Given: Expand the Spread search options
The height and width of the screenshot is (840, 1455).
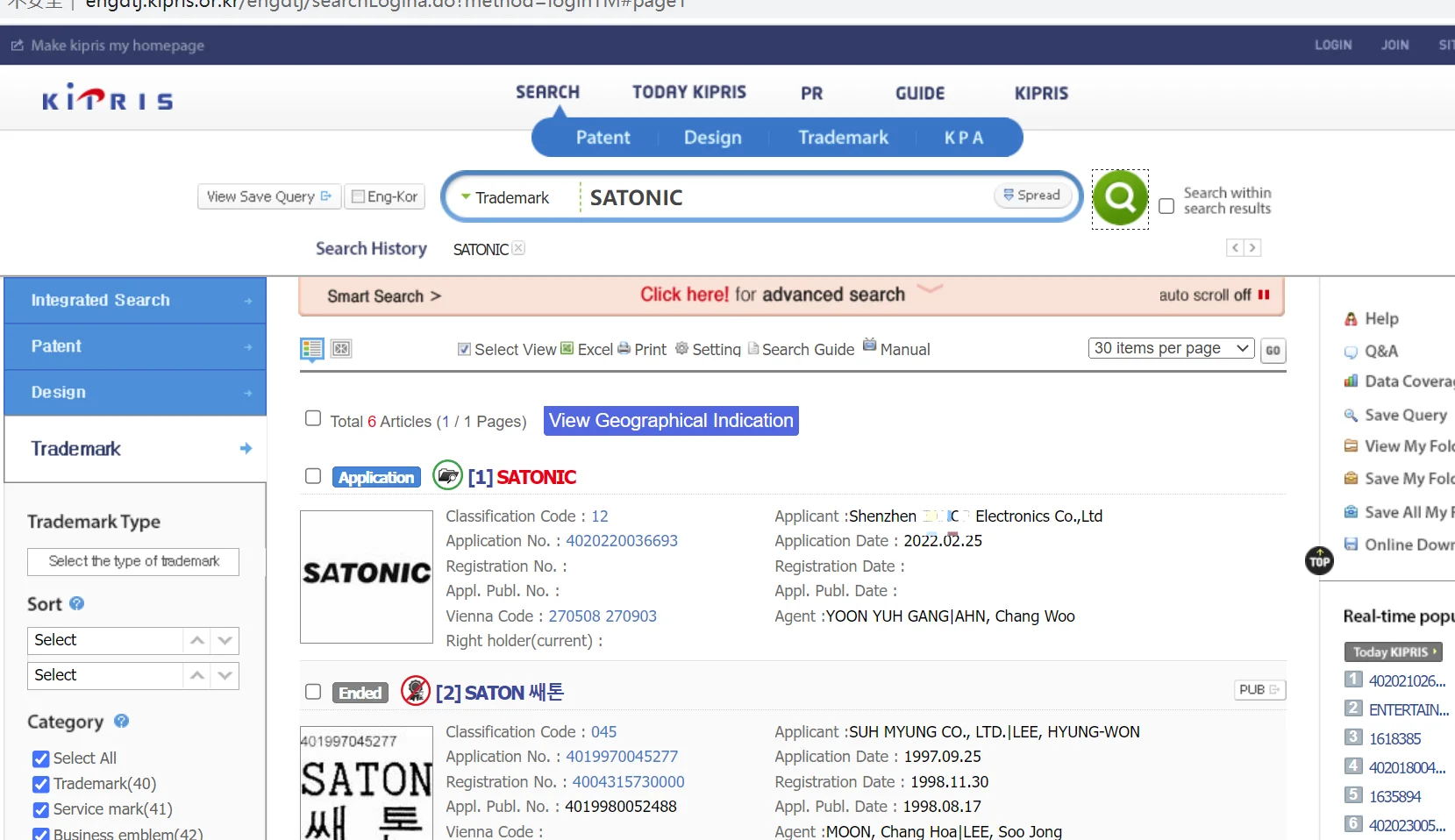Looking at the screenshot, I should pyautogui.click(x=1032, y=196).
